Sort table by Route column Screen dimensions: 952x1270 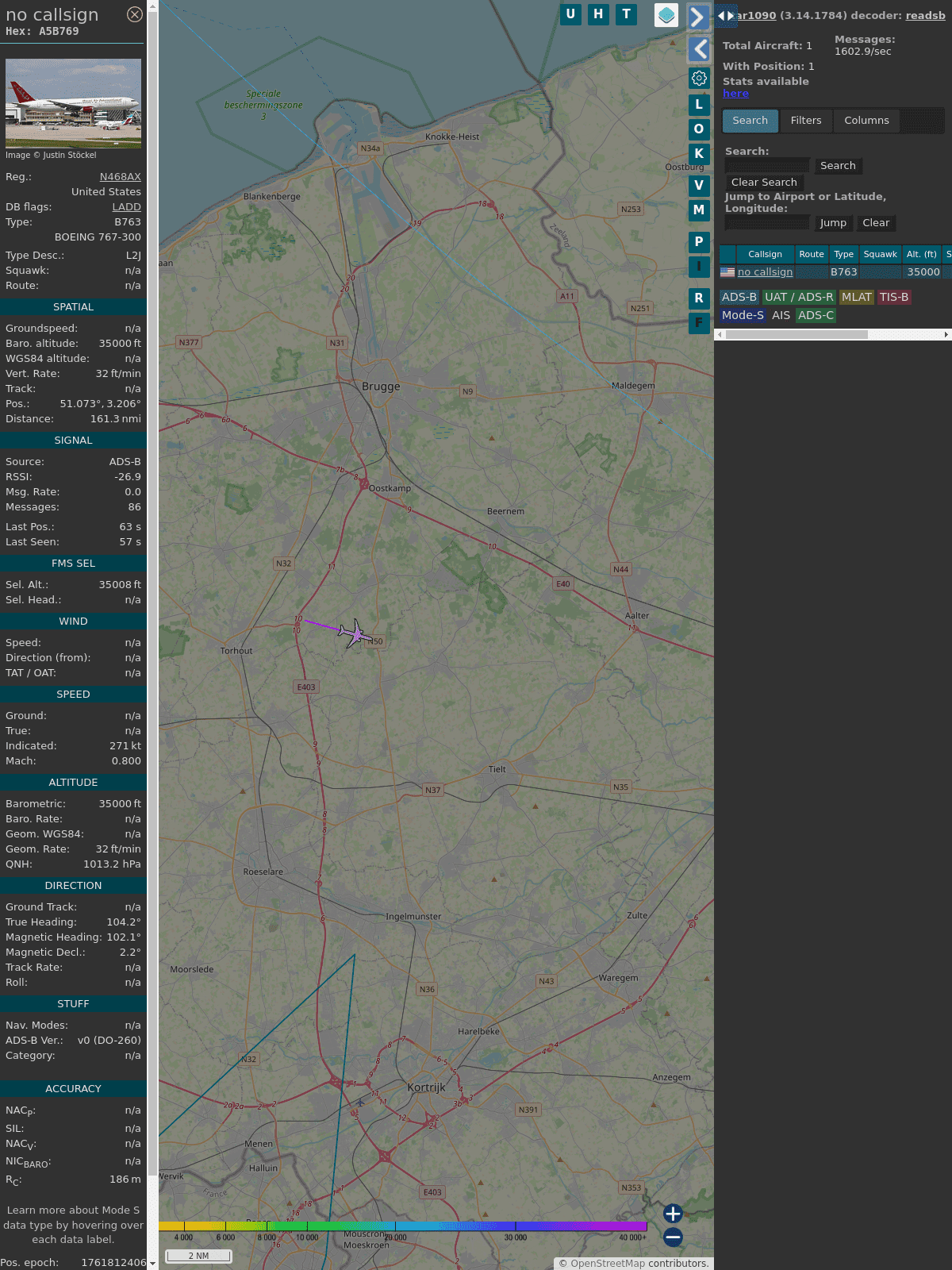pos(812,254)
